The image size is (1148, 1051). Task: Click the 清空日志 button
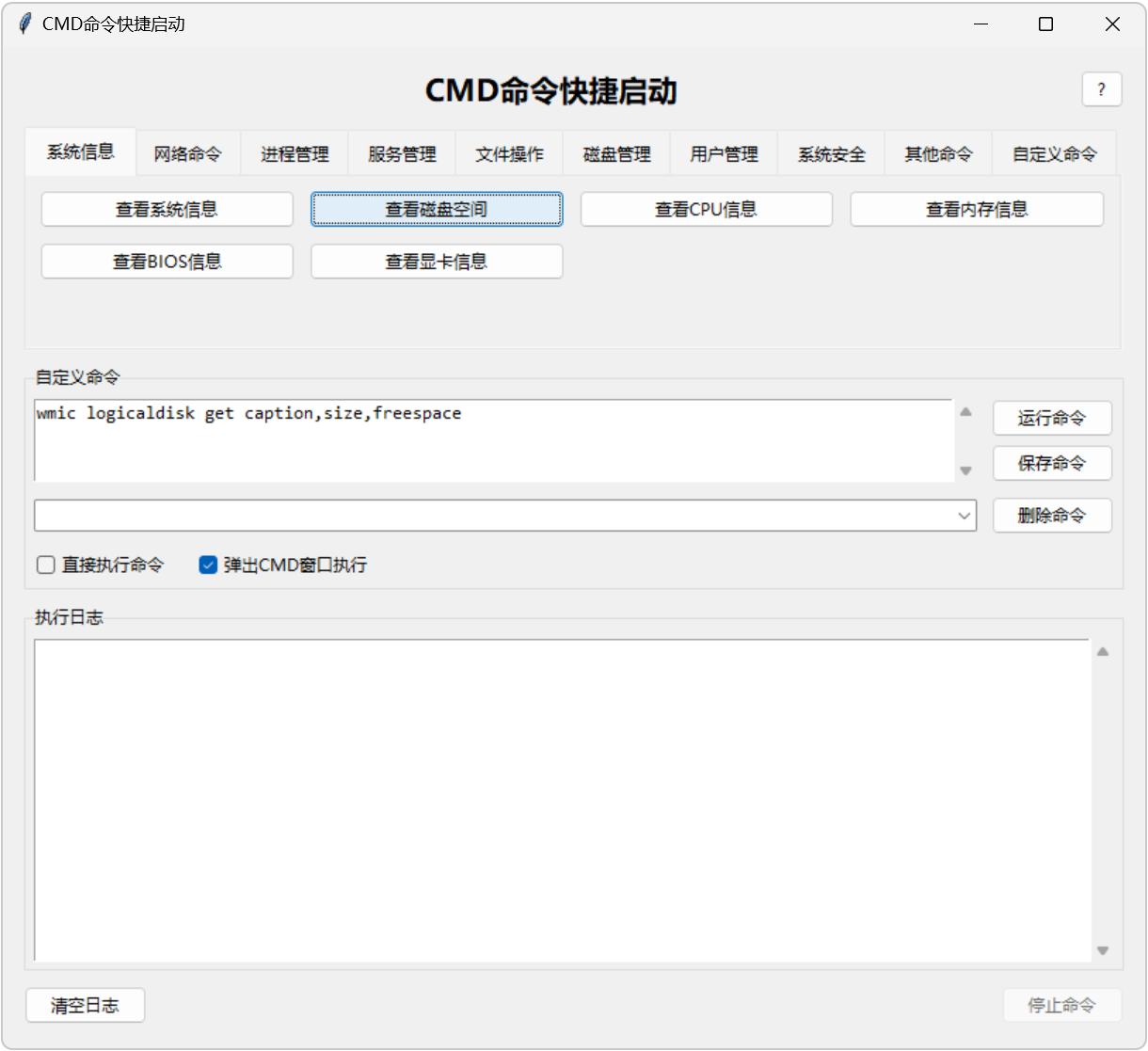tap(86, 1005)
